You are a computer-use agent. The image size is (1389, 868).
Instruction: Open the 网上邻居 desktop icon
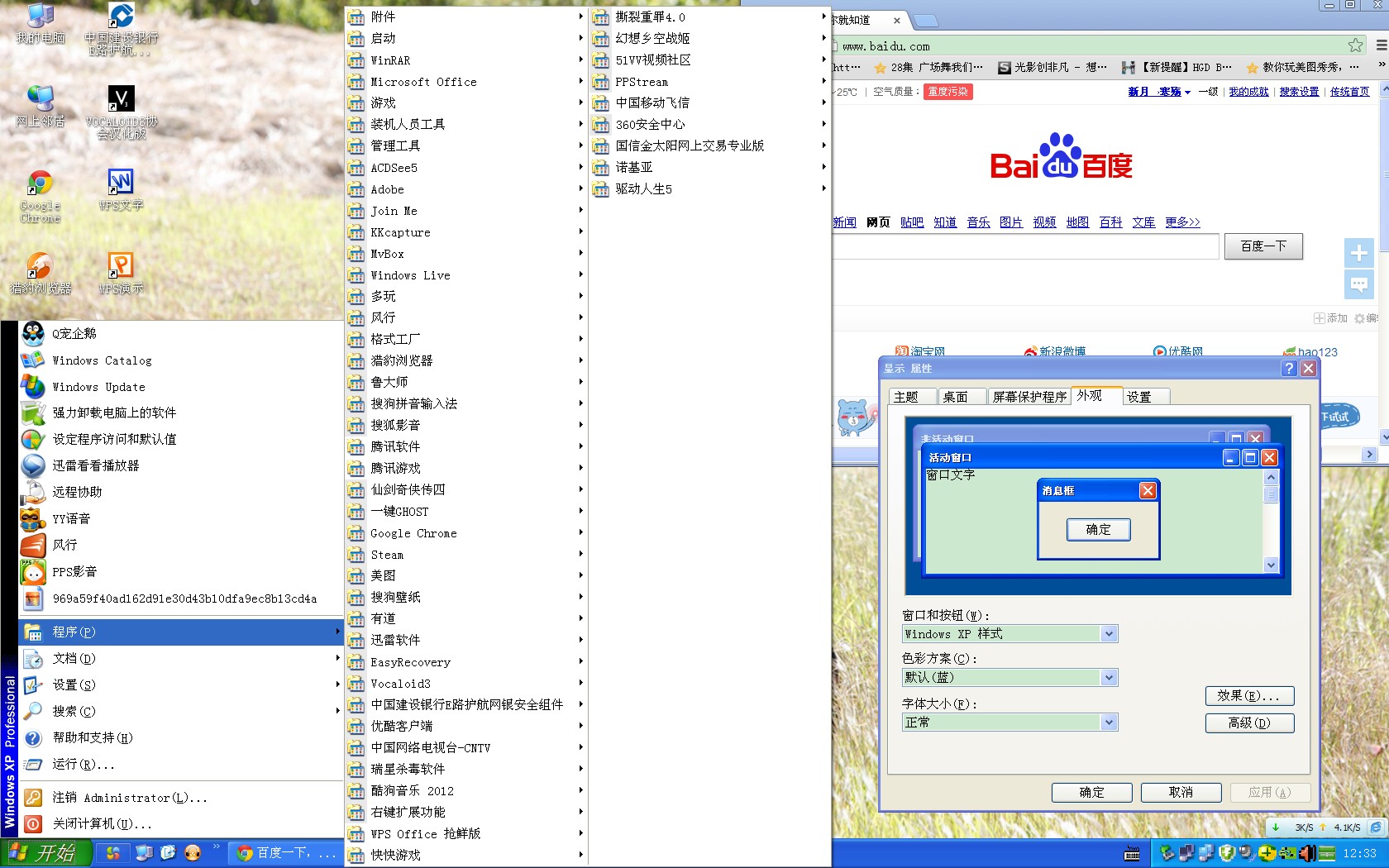click(x=40, y=106)
